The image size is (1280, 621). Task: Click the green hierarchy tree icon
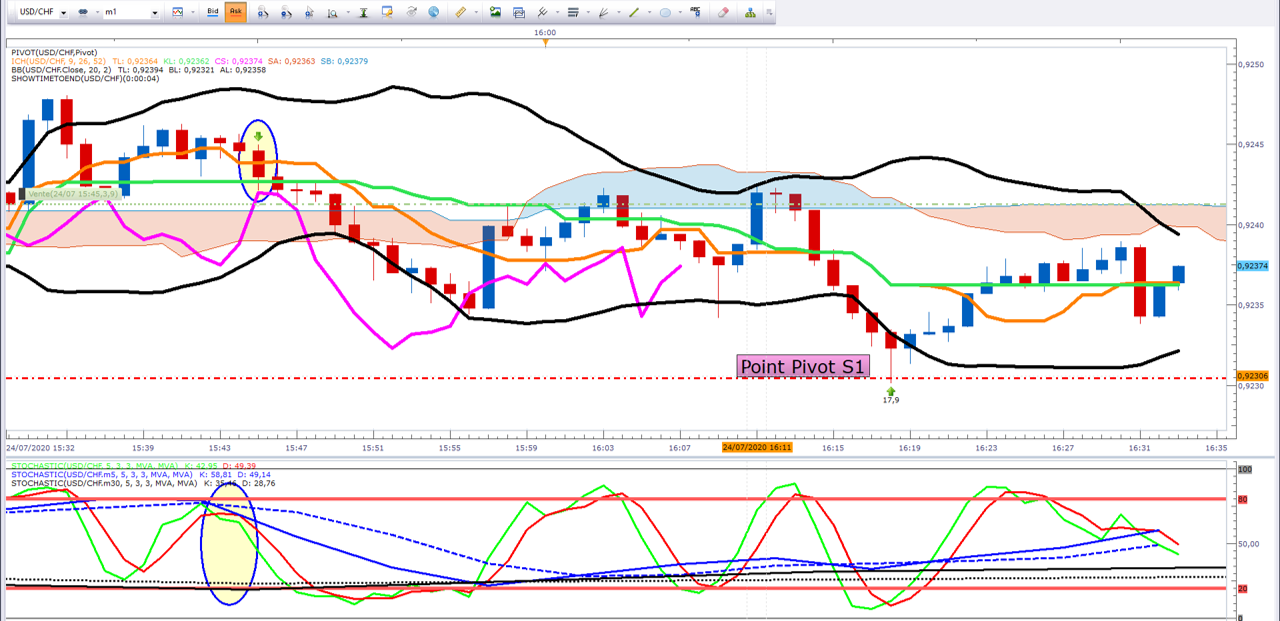point(751,12)
